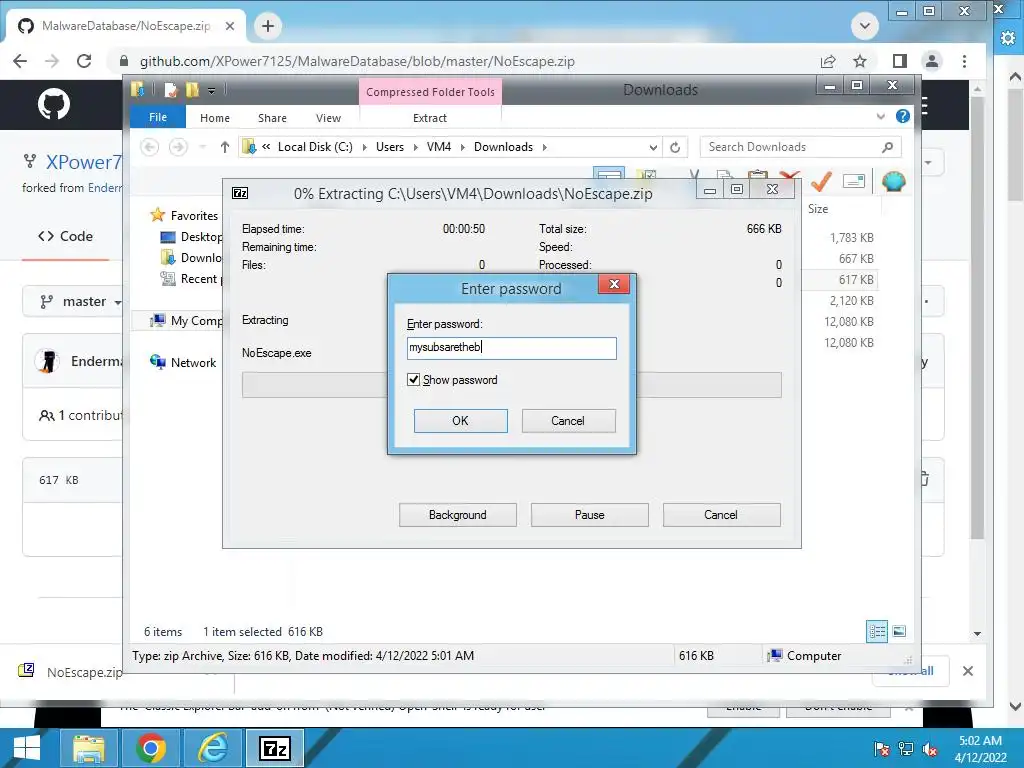Click the search magnifier icon in Explorer
Image resolution: width=1024 pixels, height=768 pixels.
pos(887,147)
